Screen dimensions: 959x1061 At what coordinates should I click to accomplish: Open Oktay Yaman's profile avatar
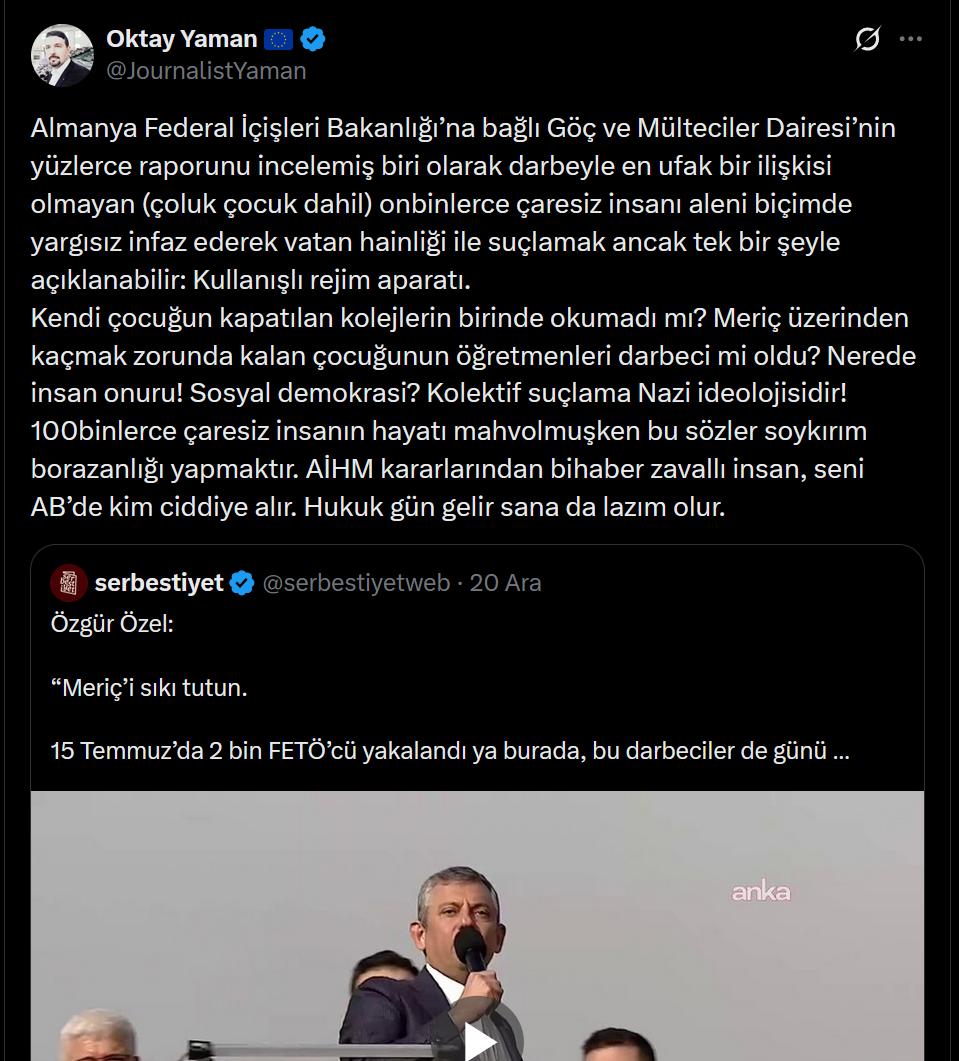coord(62,55)
